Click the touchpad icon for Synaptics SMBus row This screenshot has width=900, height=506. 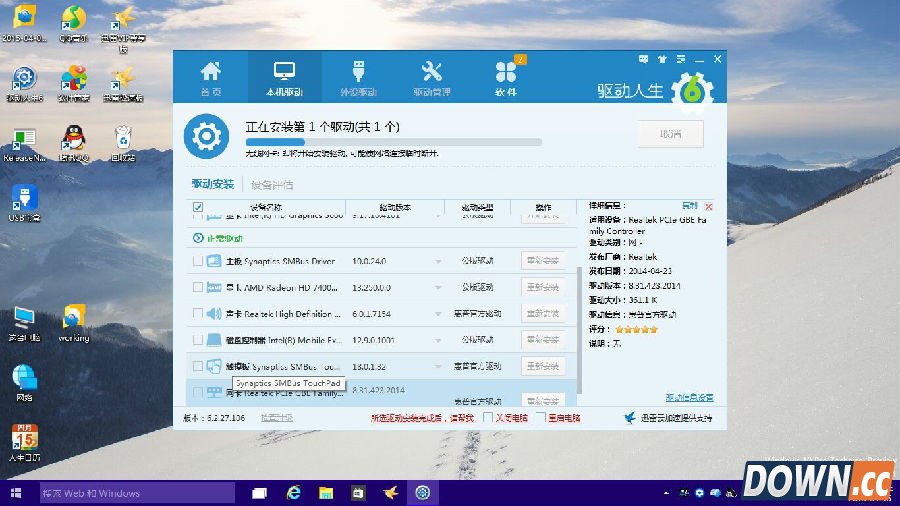[x=214, y=366]
